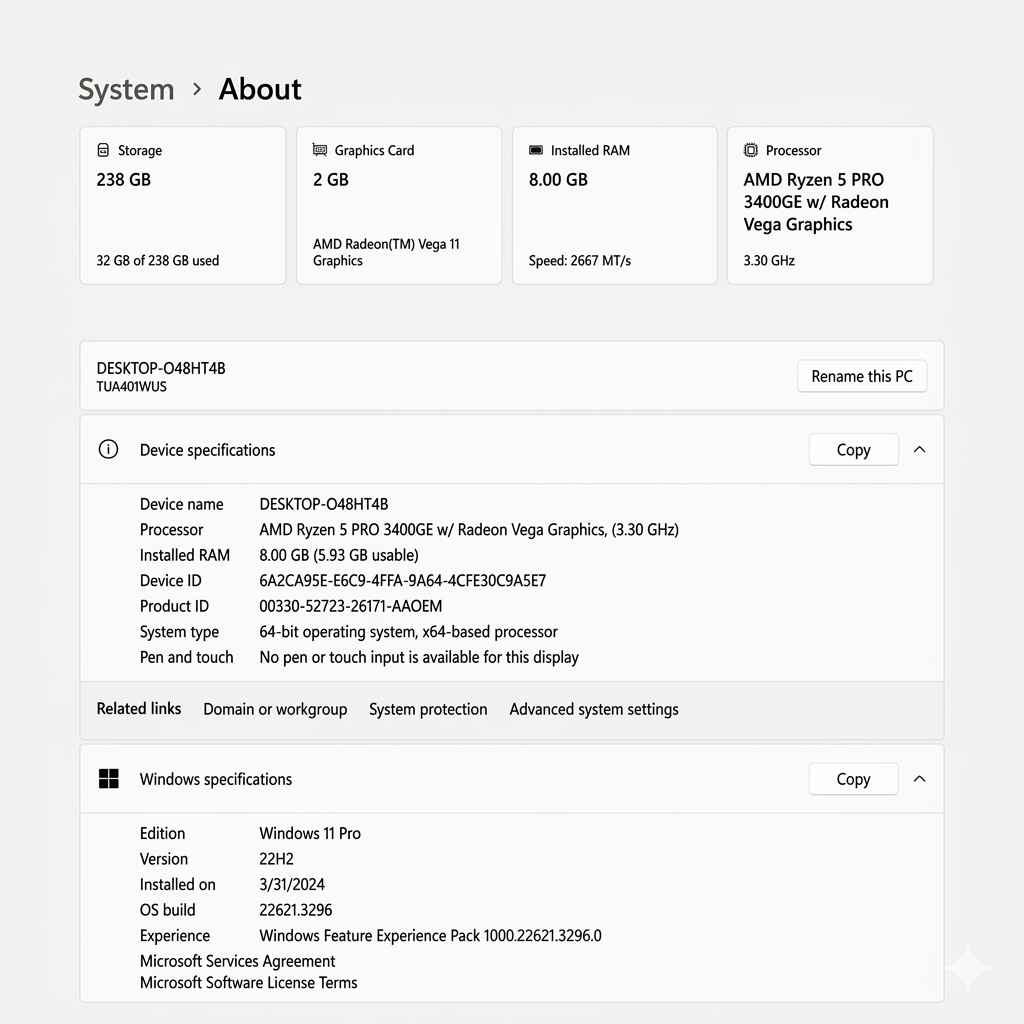Open the Processor AMD Ryzen 5 card

pyautogui.click(x=830, y=206)
